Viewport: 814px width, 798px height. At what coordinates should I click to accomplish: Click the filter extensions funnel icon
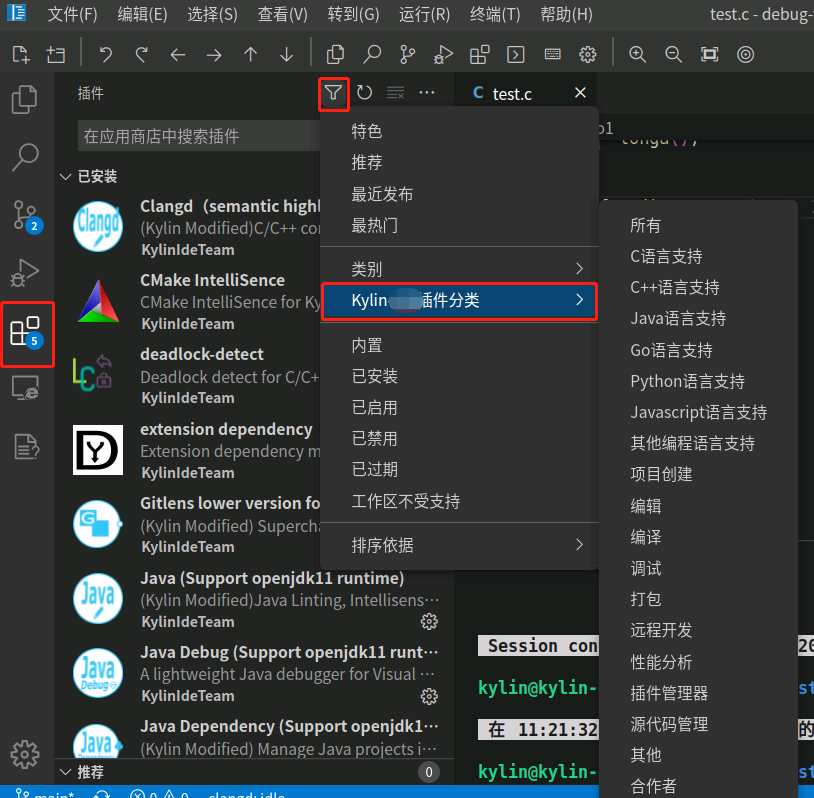point(334,93)
